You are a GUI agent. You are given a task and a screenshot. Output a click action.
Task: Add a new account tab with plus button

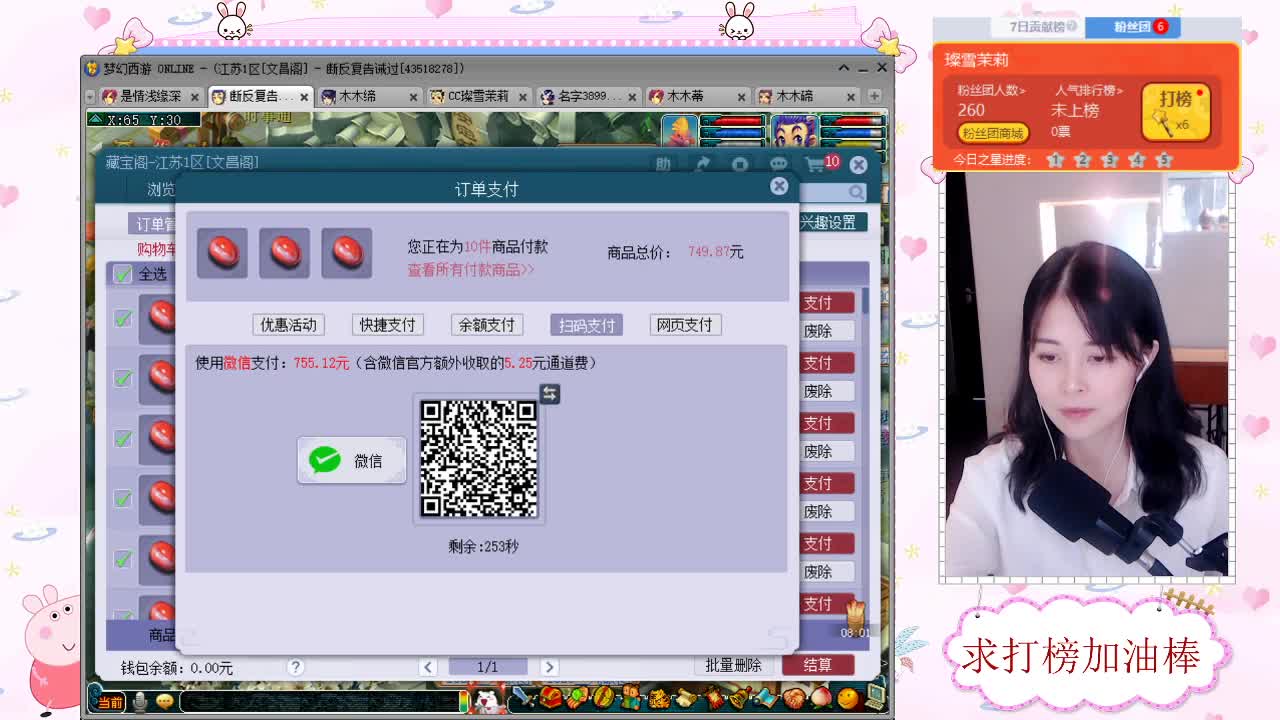(x=874, y=96)
